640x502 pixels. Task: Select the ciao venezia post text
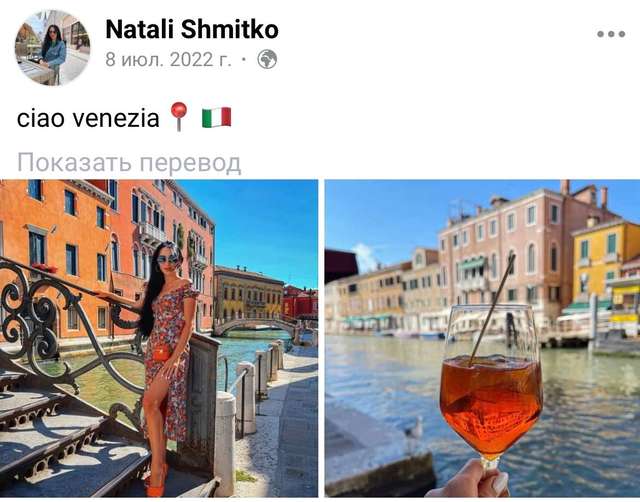[88, 119]
